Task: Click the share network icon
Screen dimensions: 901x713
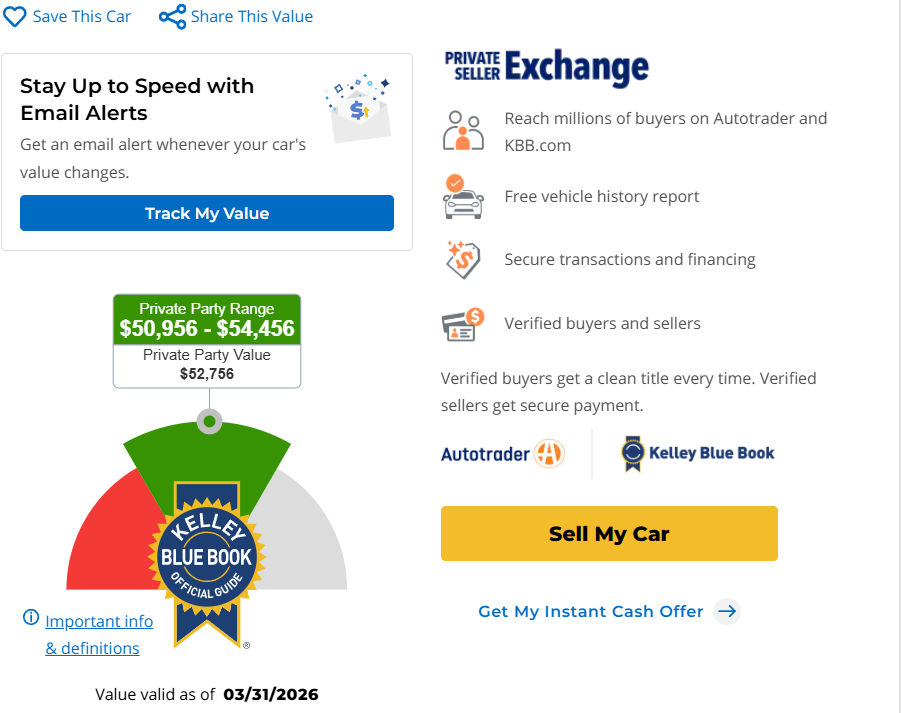Action: click(x=172, y=17)
